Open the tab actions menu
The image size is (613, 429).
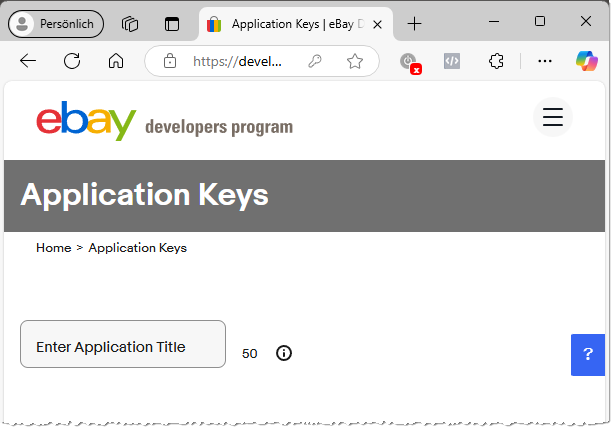click(172, 23)
